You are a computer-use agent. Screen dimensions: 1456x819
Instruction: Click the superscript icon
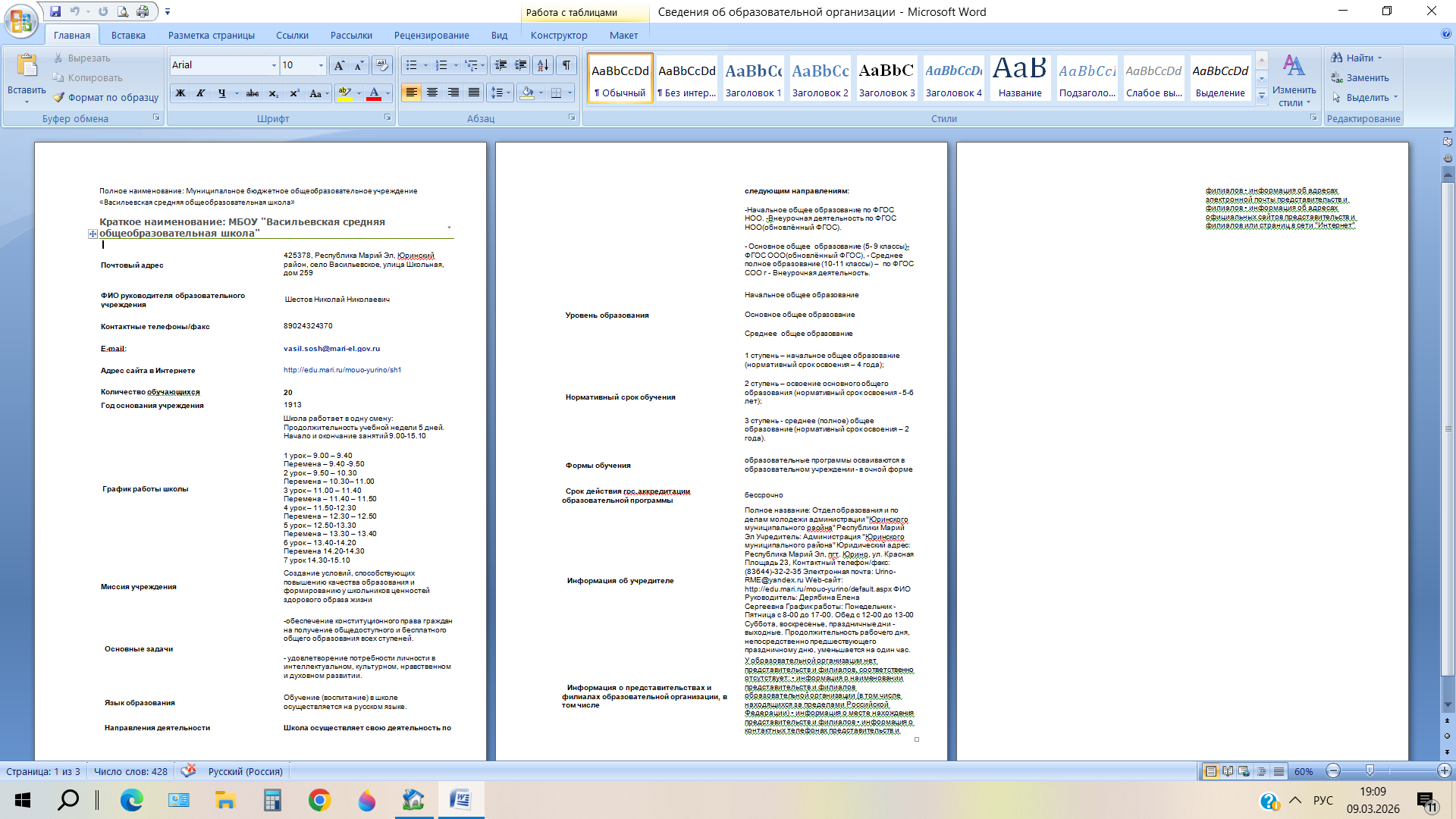[294, 93]
